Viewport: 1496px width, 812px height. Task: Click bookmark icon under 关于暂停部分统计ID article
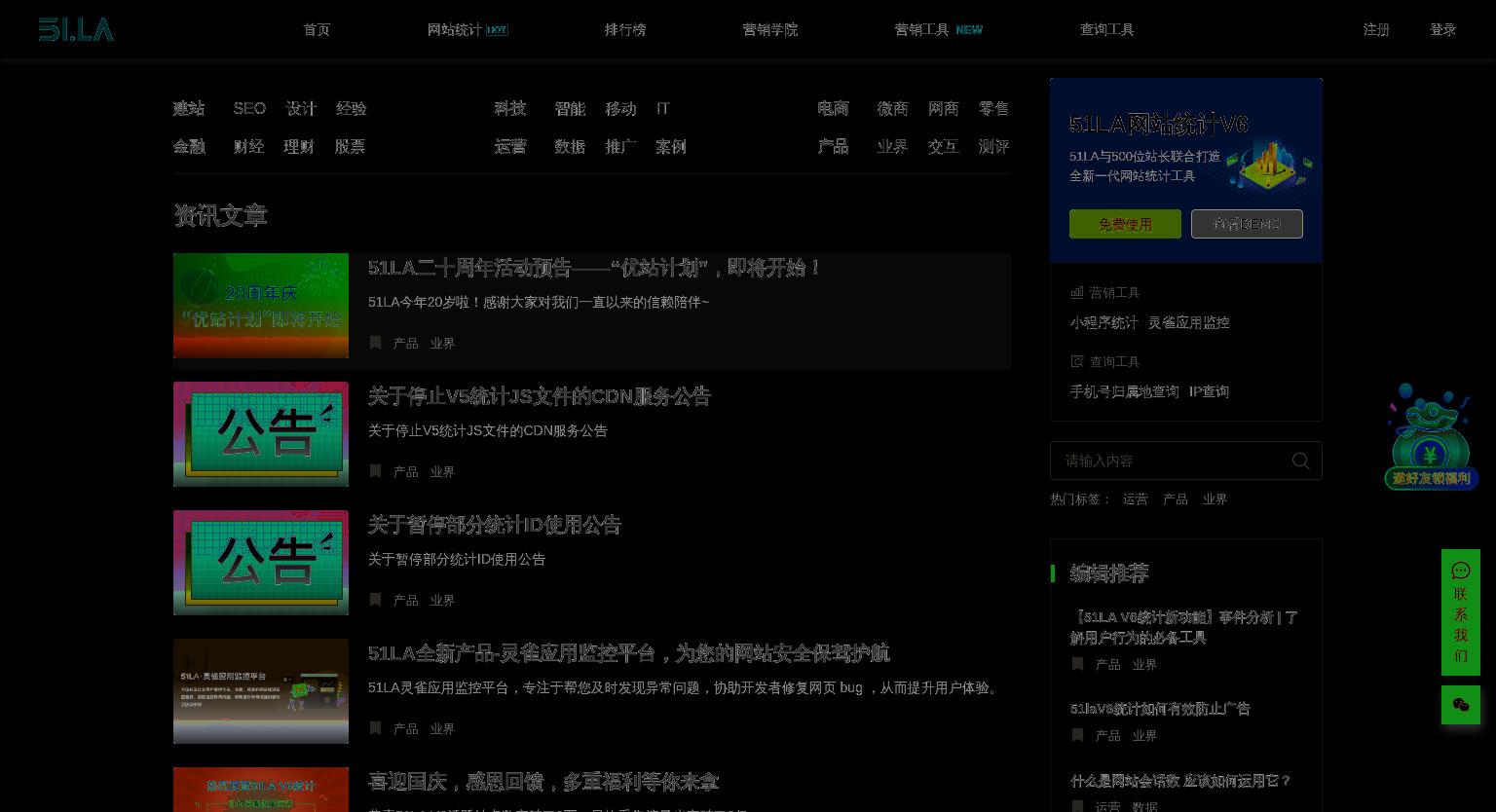pos(375,600)
